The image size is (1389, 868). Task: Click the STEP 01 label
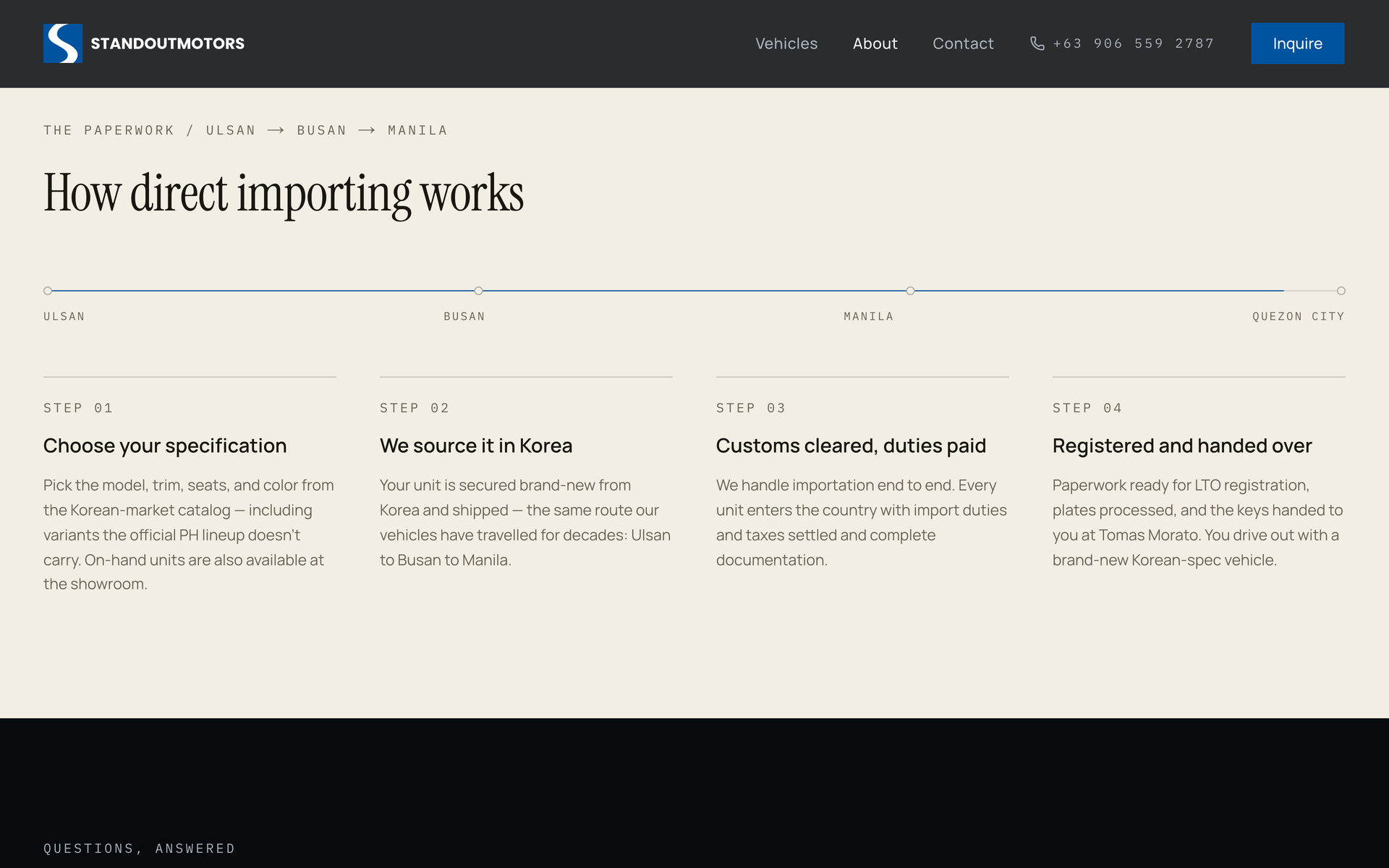[78, 408]
